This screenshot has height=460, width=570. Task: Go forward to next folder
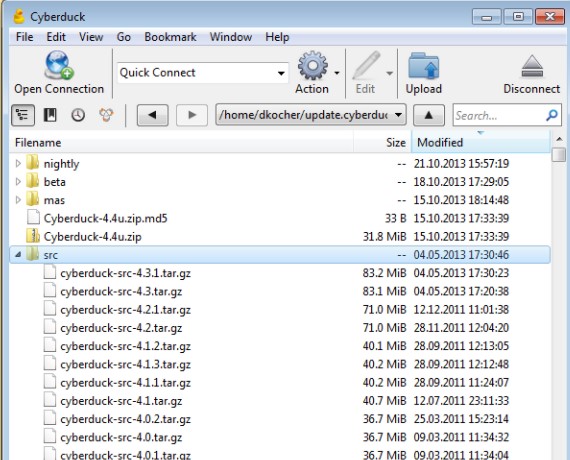point(192,115)
